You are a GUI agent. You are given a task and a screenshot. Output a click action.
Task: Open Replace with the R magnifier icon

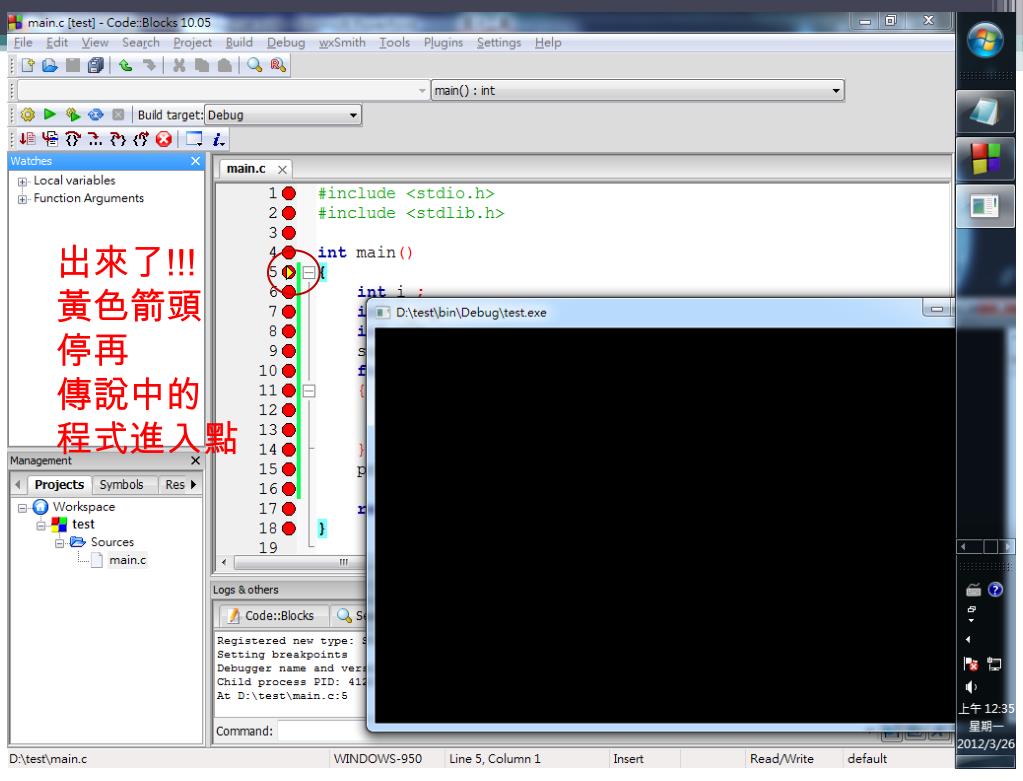pyautogui.click(x=278, y=65)
